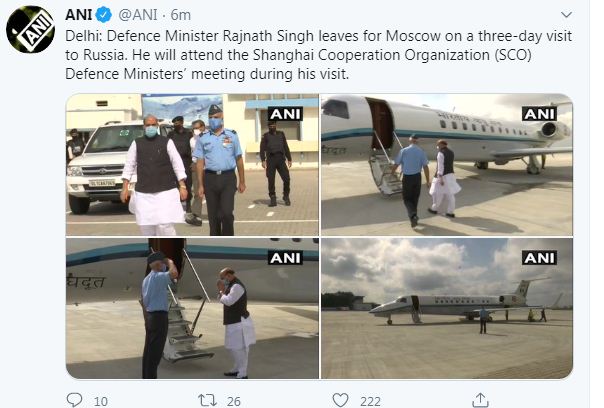The width and height of the screenshot is (604, 408).
Task: Click the tweet text about Rajnath Singh
Action: [319, 55]
